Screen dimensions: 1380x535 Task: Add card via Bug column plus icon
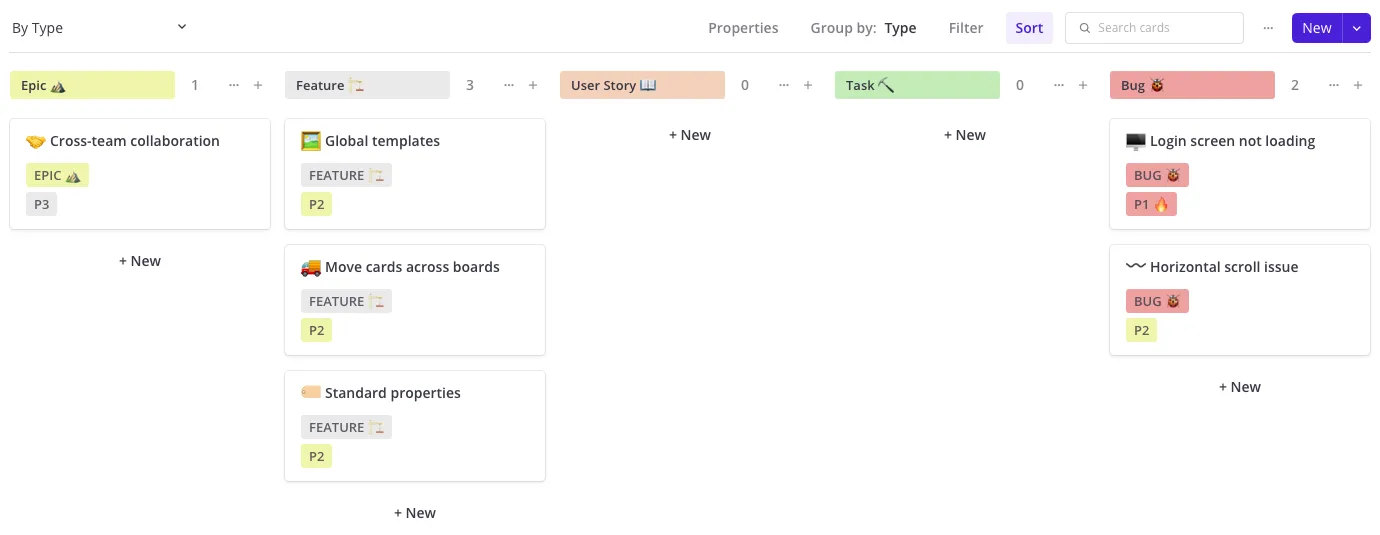1358,85
